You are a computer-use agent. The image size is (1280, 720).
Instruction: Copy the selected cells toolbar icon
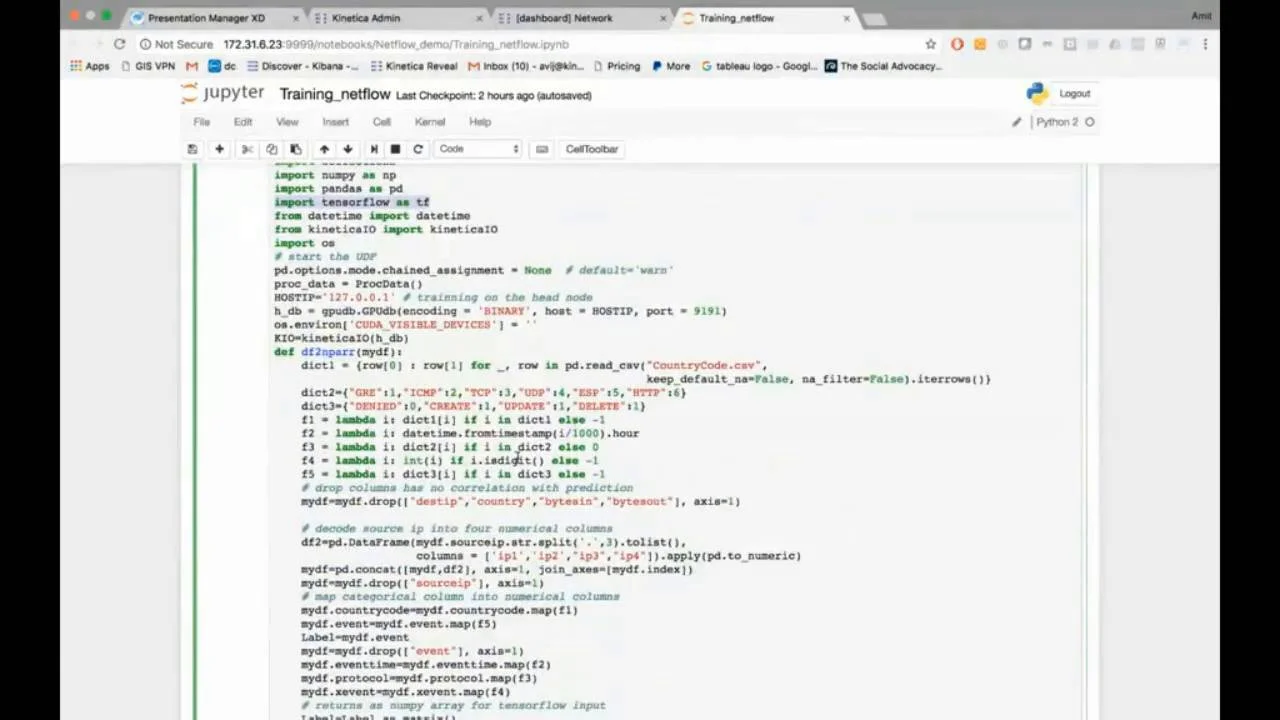click(x=271, y=149)
